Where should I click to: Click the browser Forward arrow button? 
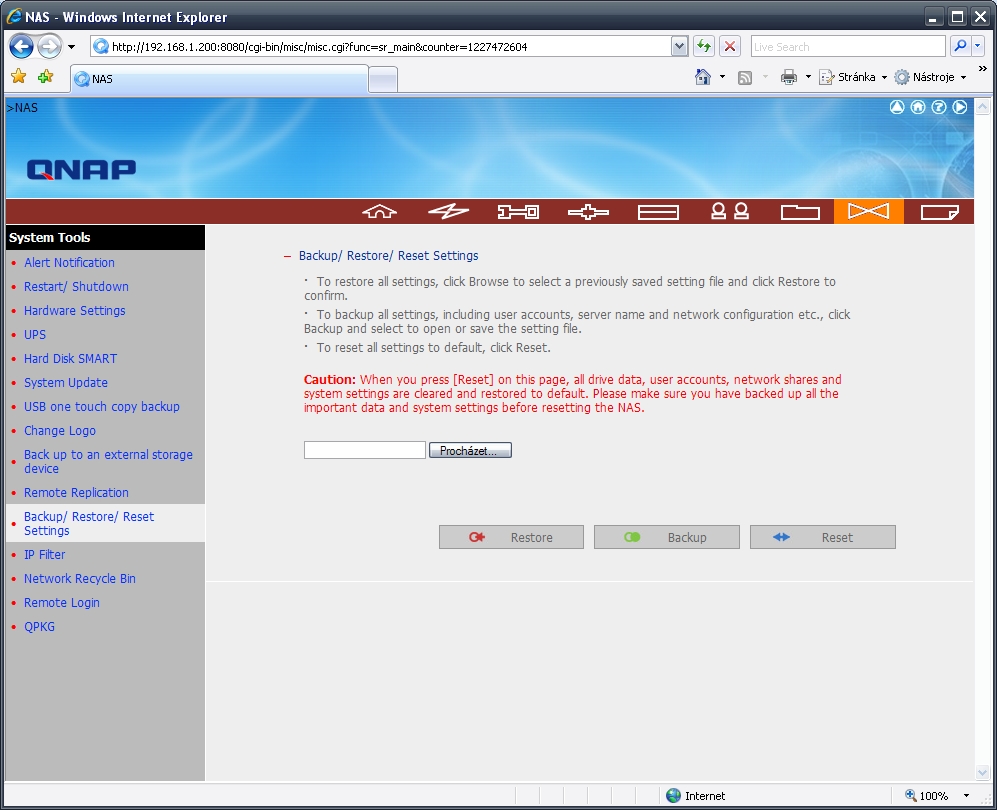click(49, 46)
